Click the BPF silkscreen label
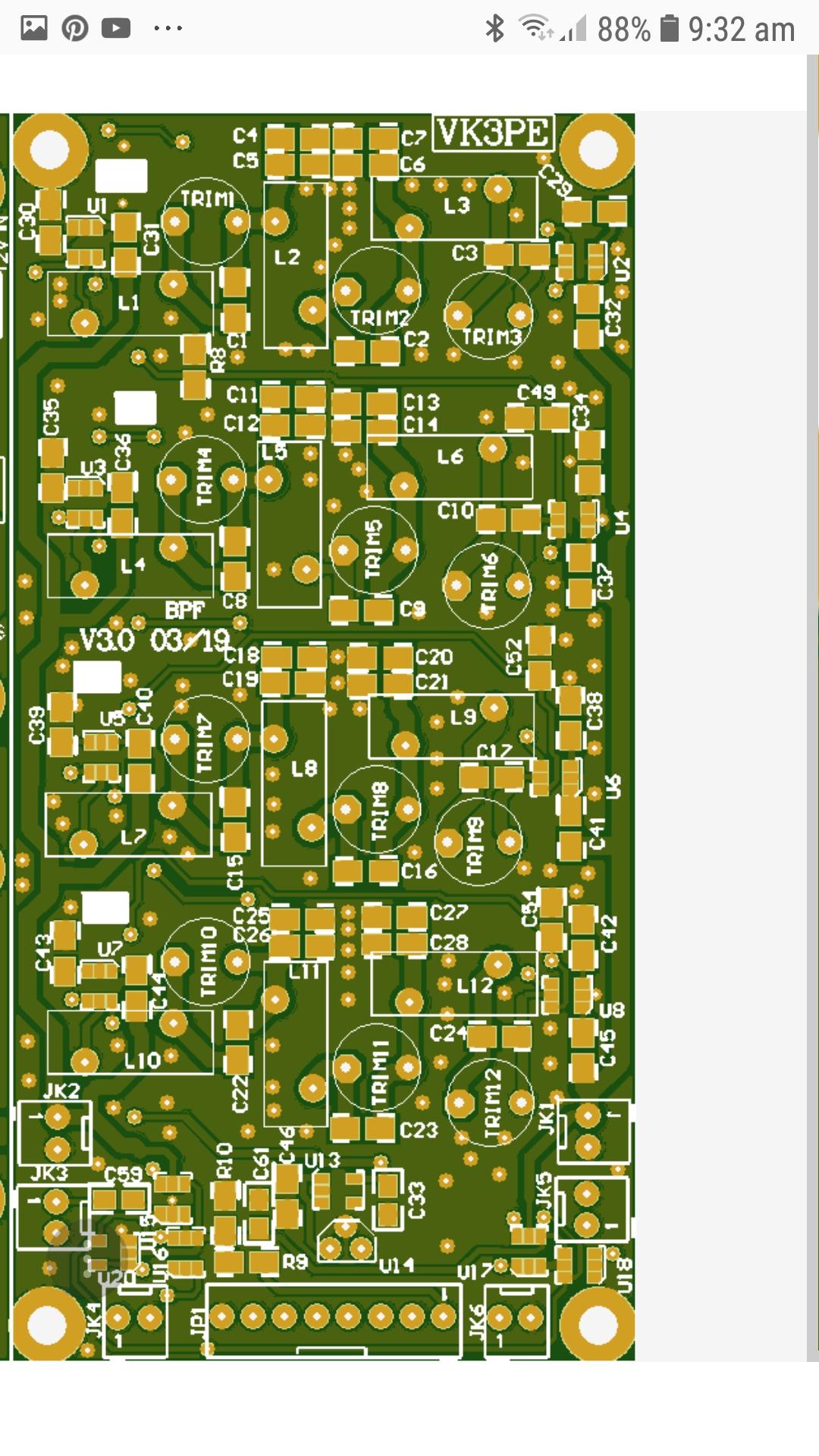The height and width of the screenshot is (1456, 819). tap(184, 610)
